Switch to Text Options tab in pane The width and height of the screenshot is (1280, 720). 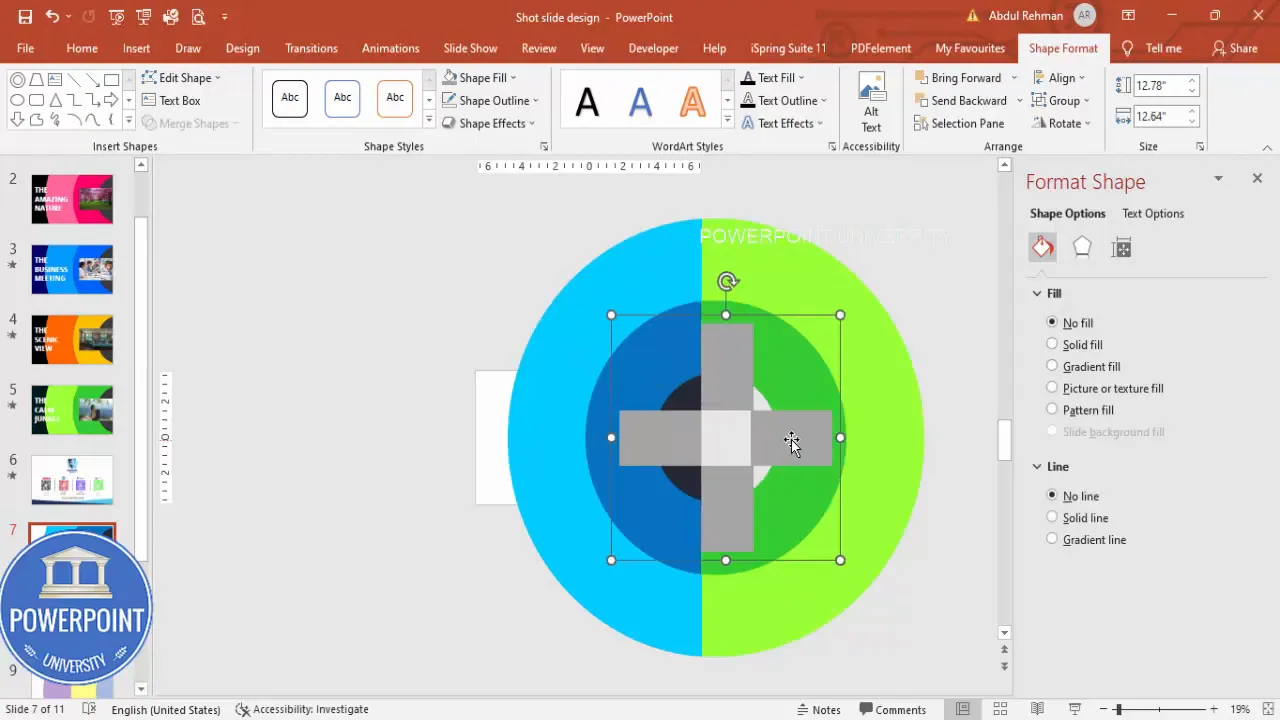[1152, 214]
